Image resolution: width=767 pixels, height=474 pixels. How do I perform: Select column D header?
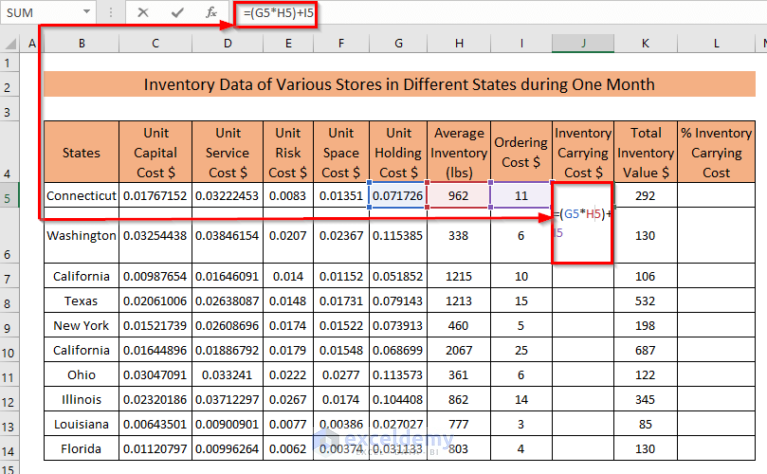pyautogui.click(x=227, y=44)
